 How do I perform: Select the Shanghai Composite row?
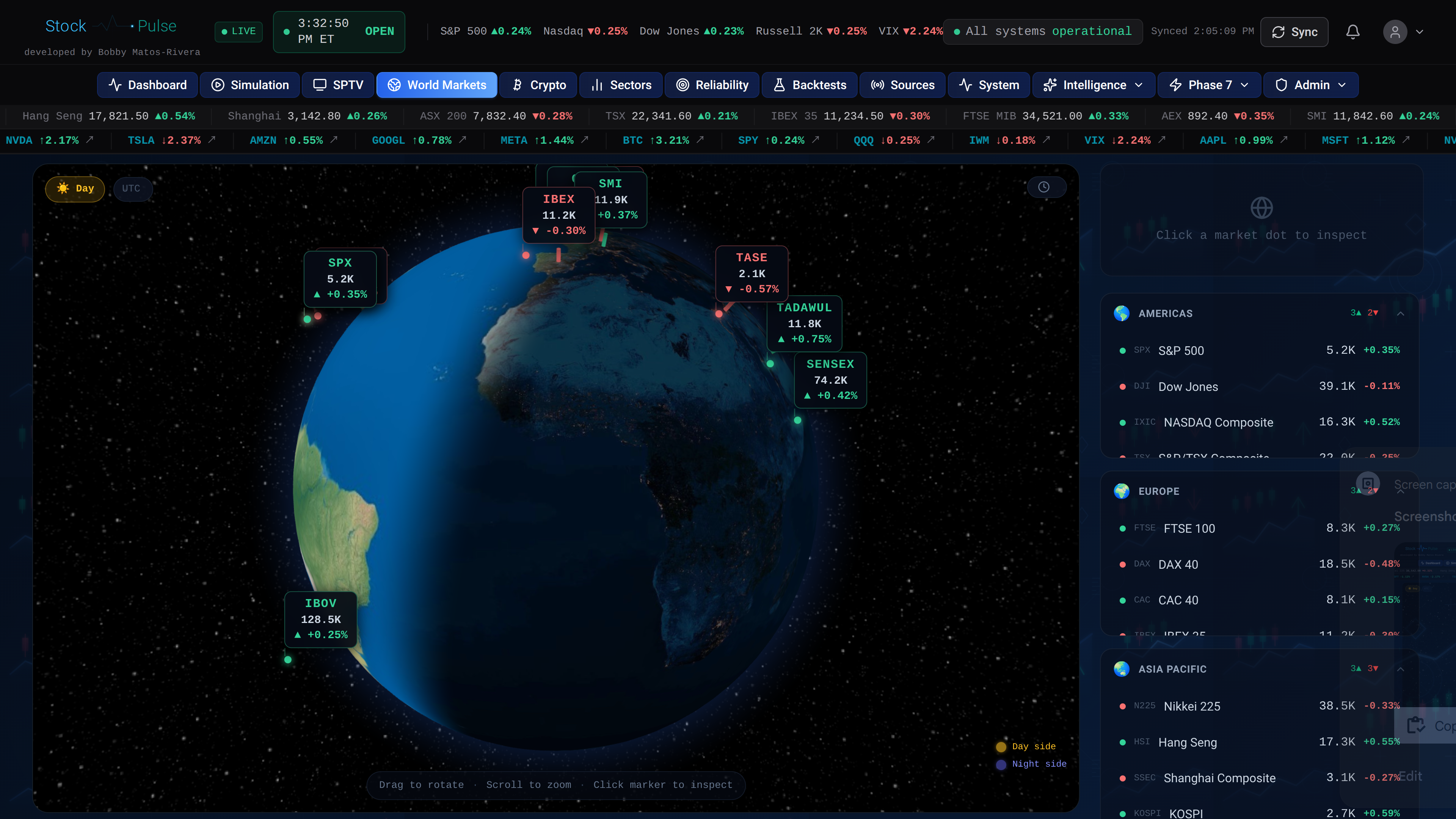click(x=1259, y=778)
